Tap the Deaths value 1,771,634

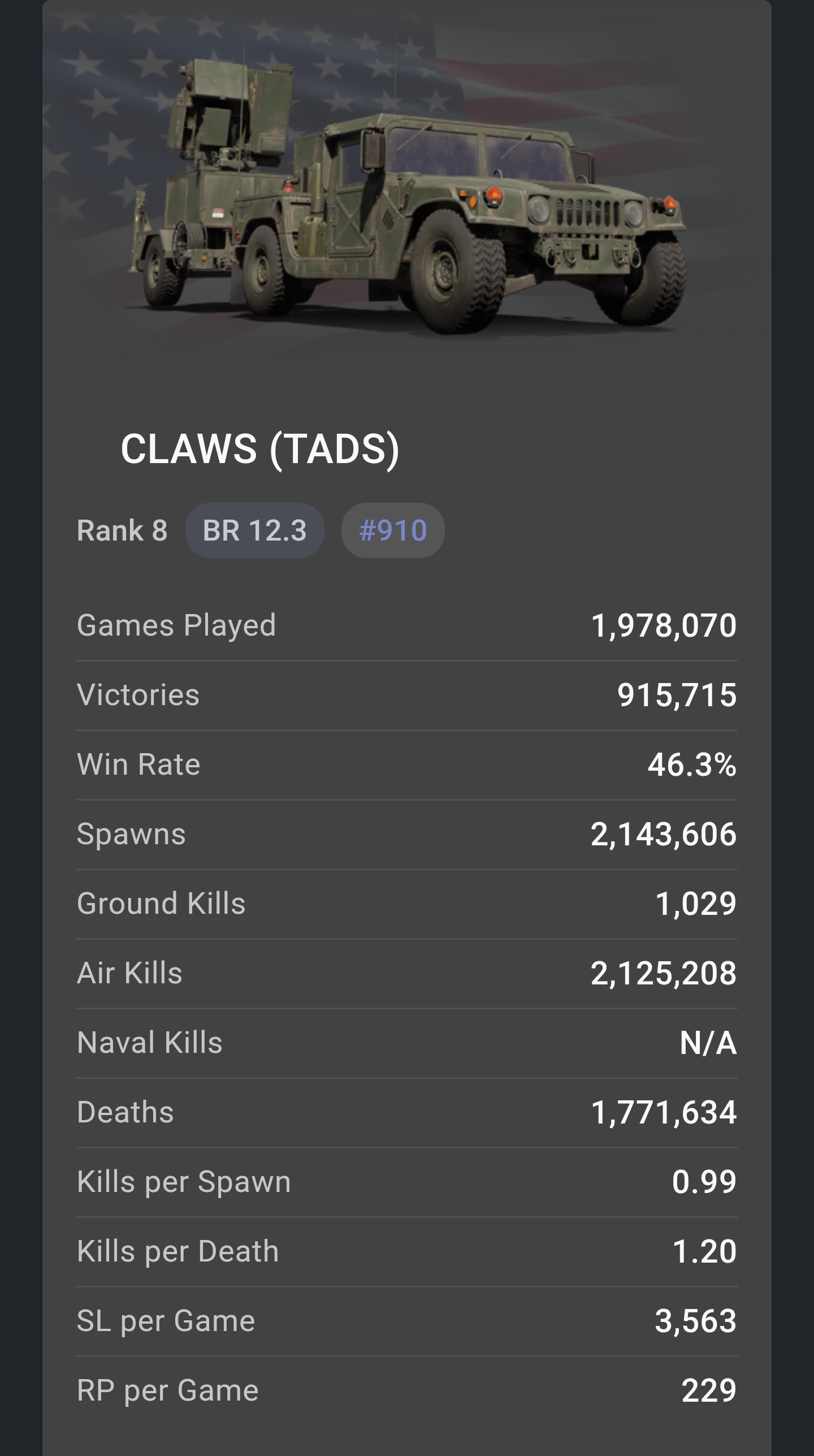(x=664, y=1112)
